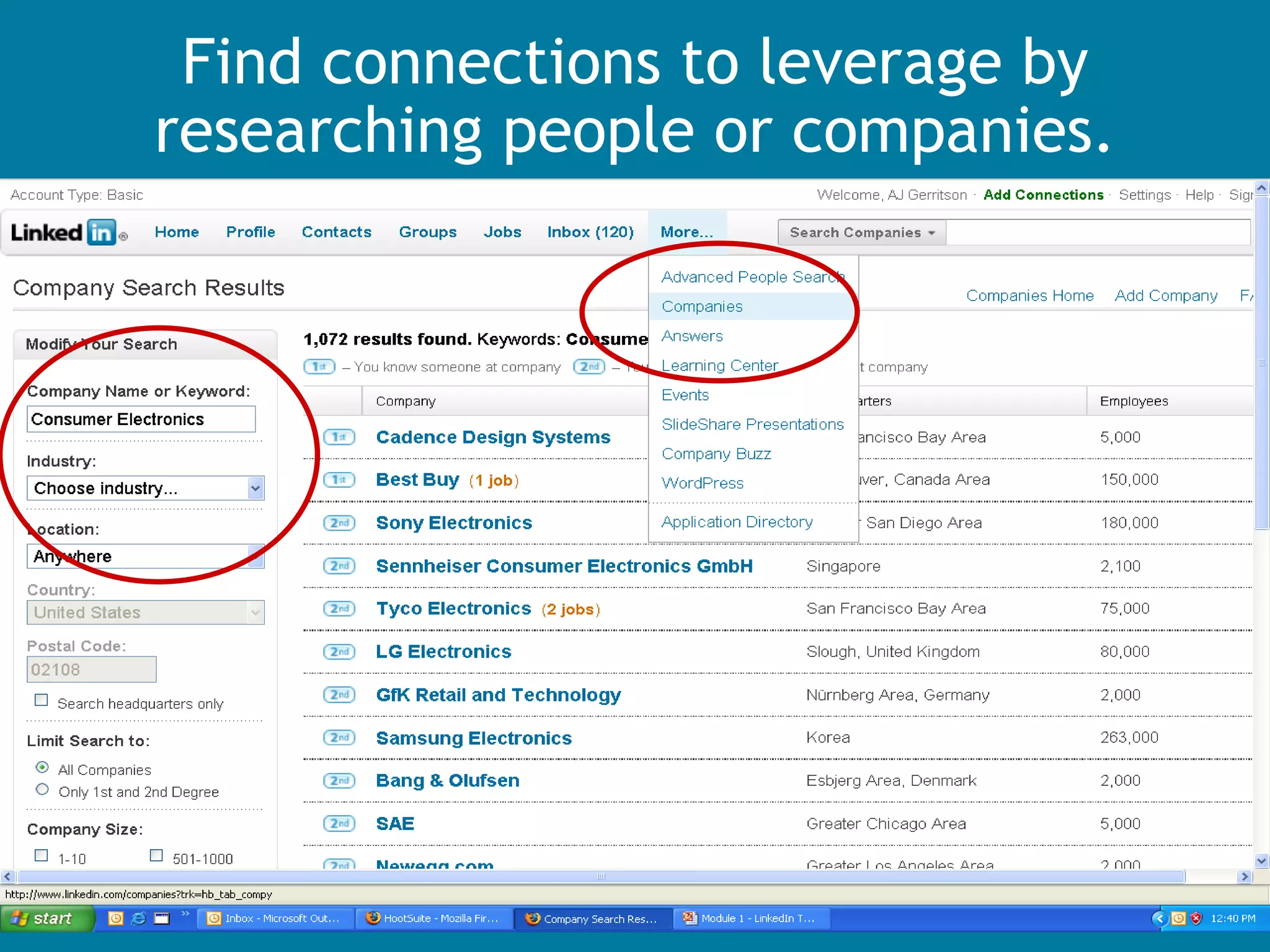Click top search text box
The width and height of the screenshot is (1270, 952).
[x=1098, y=232]
